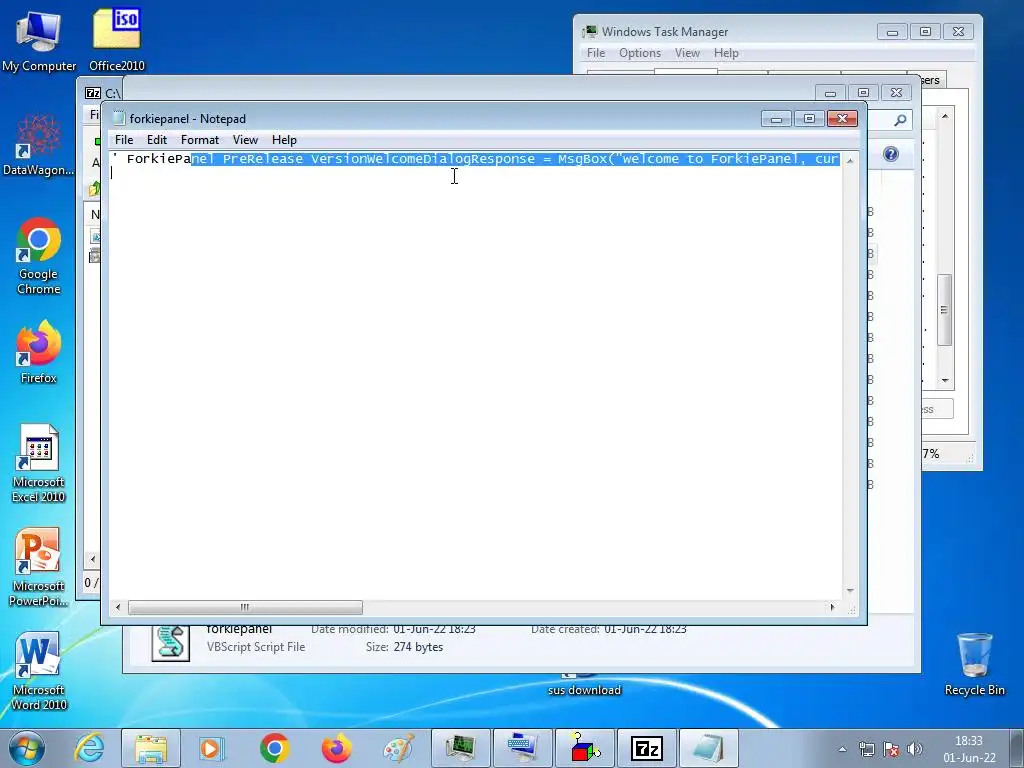Open Internet Explorer from the taskbar
Screen dimensions: 1024x768
89,748
